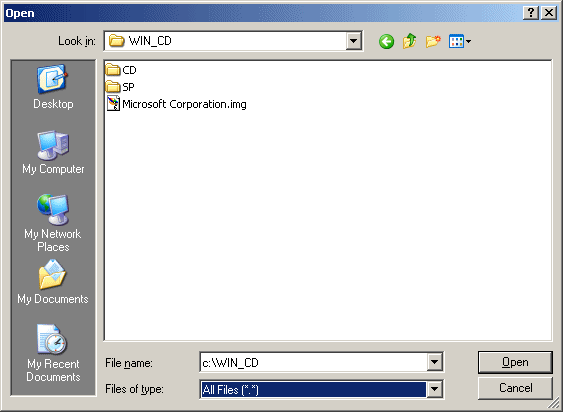This screenshot has width=563, height=412.
Task: Click the question mark help button
Action: point(531,13)
